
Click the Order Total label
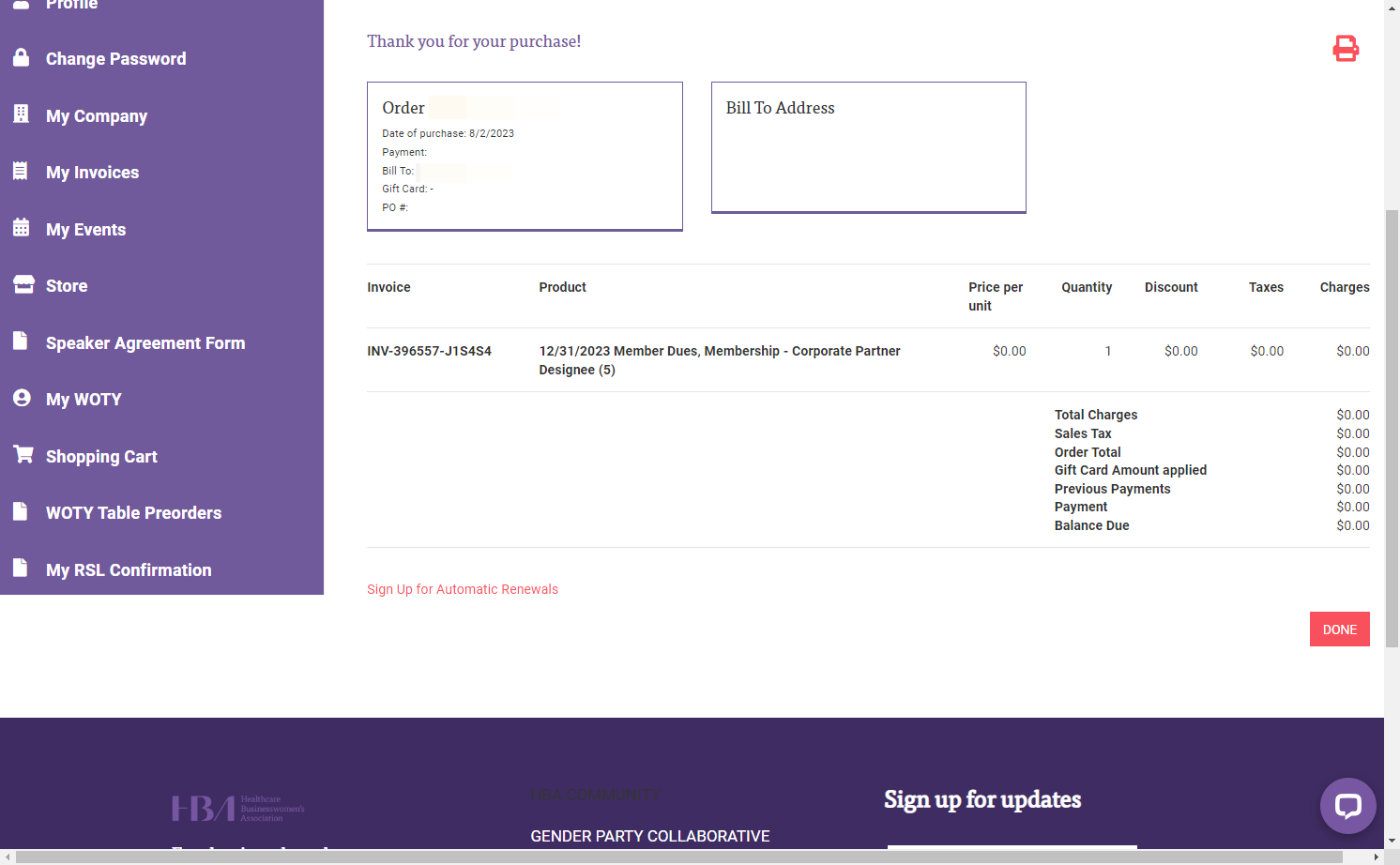tap(1088, 452)
